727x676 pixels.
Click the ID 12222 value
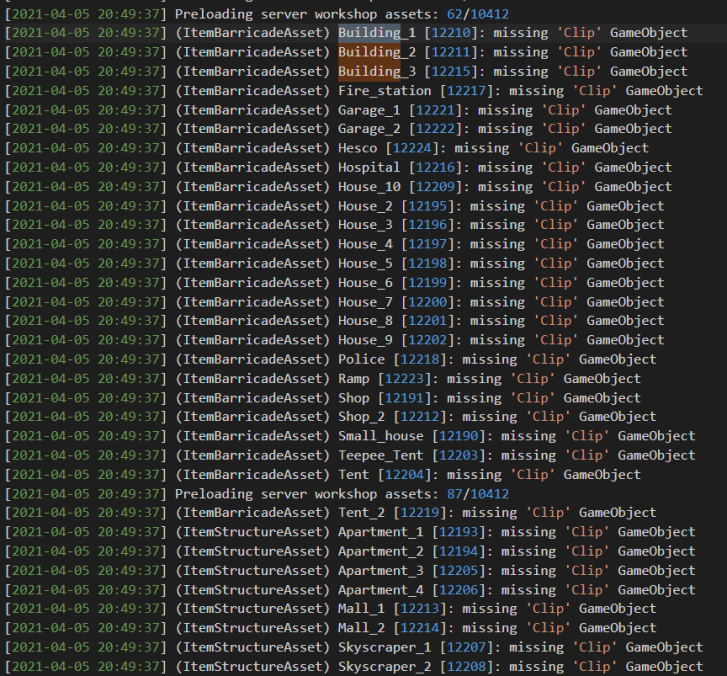point(435,128)
